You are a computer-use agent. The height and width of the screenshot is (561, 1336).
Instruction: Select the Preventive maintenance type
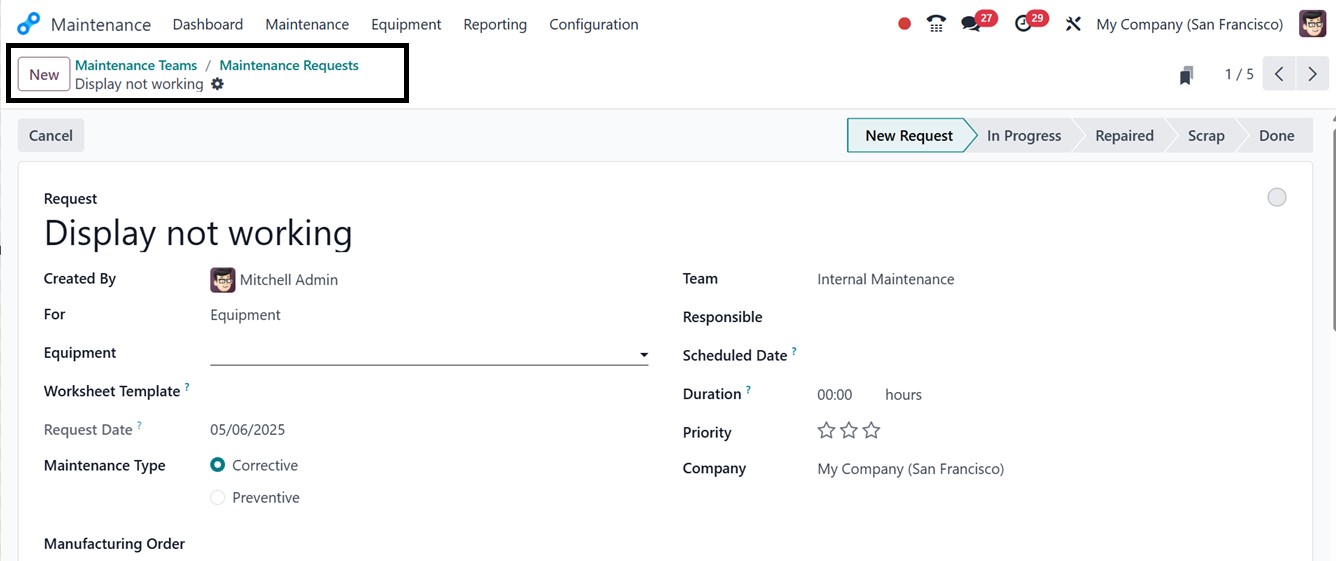[218, 498]
